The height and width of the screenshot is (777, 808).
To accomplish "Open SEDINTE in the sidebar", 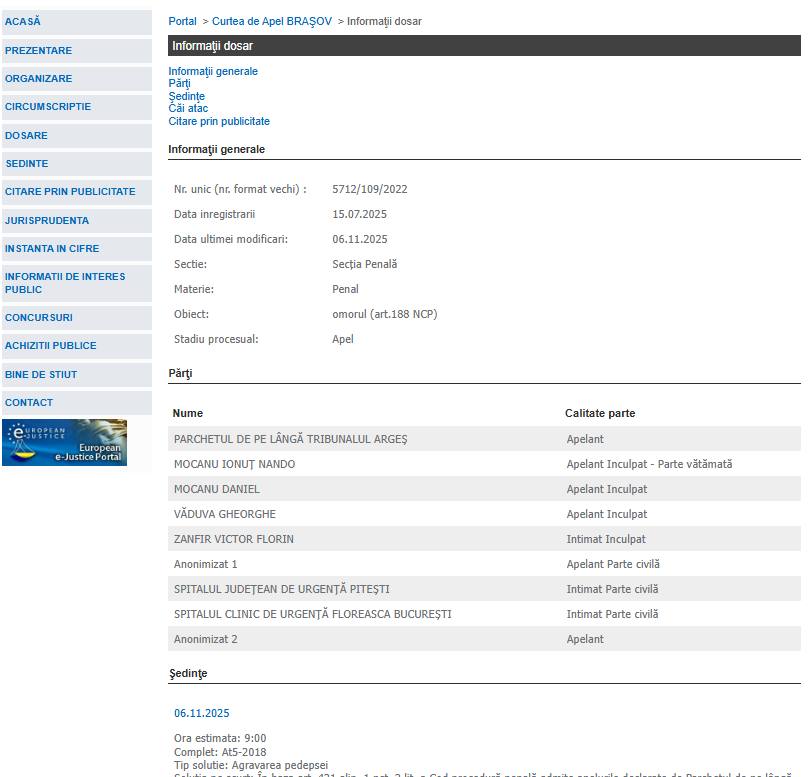I will 26,163.
